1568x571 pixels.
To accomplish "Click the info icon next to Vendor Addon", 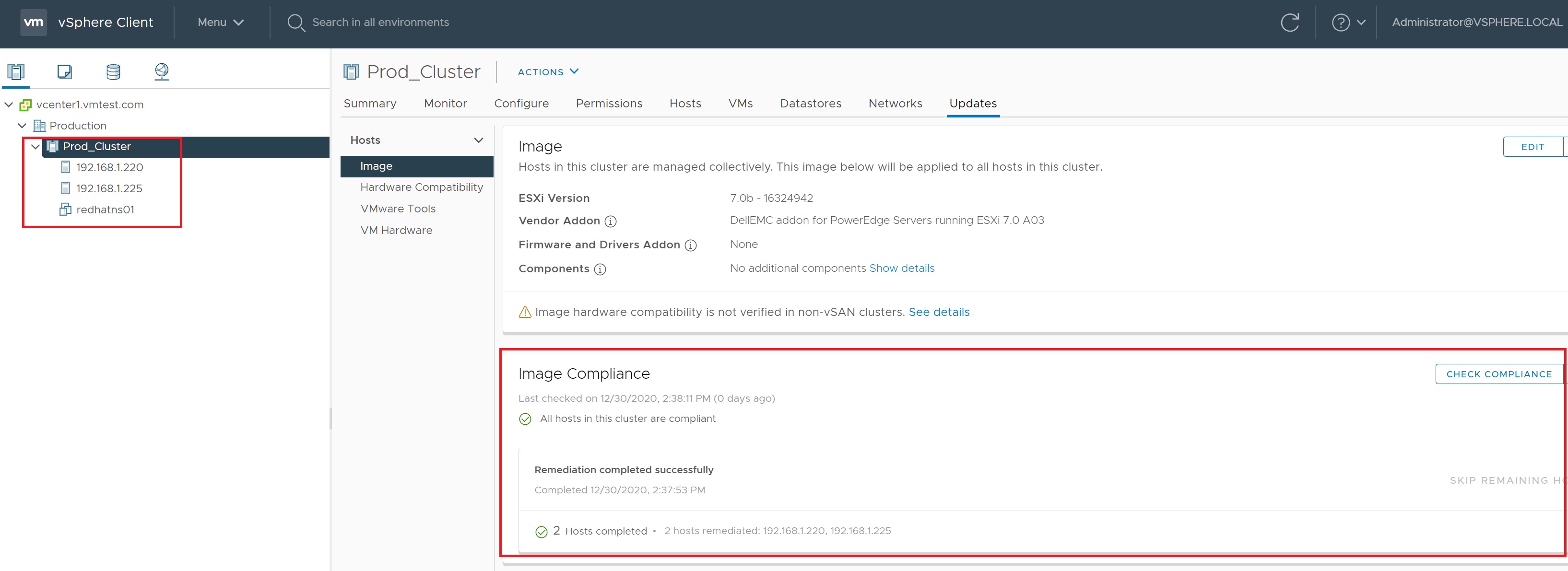I will 610,221.
